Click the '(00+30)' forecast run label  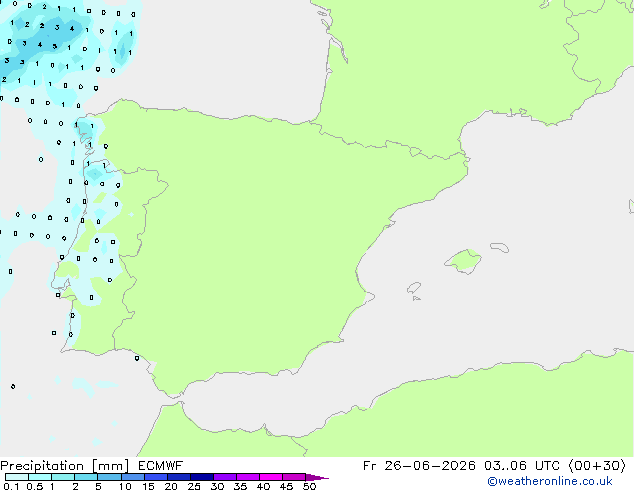597,466
